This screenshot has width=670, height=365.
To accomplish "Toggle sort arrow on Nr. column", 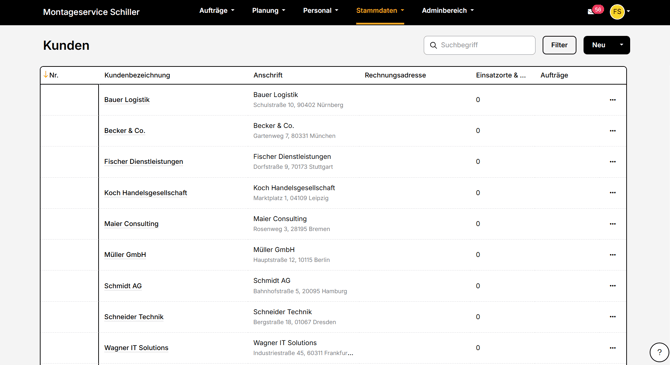I will point(46,75).
